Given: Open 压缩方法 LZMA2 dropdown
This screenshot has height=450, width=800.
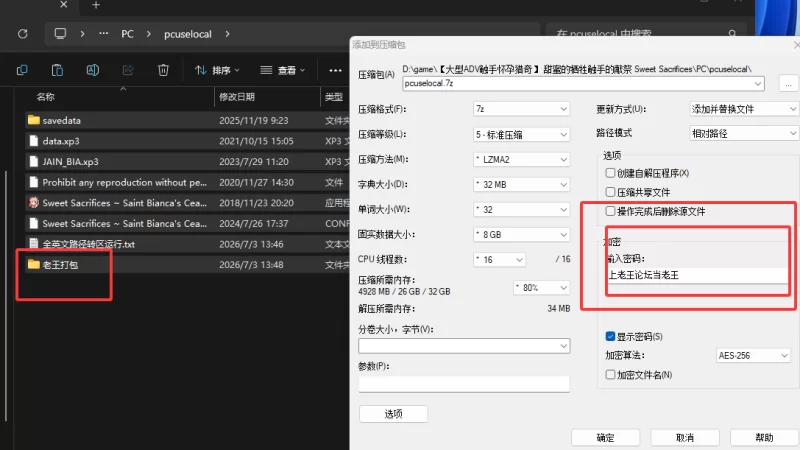Looking at the screenshot, I should tap(521, 160).
